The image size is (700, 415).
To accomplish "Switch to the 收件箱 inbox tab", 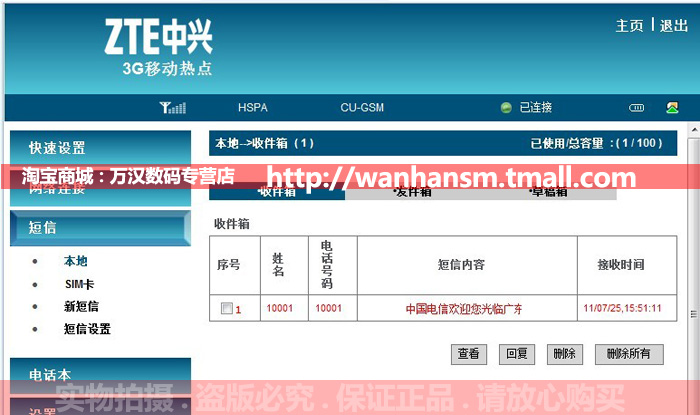I will pos(276,192).
